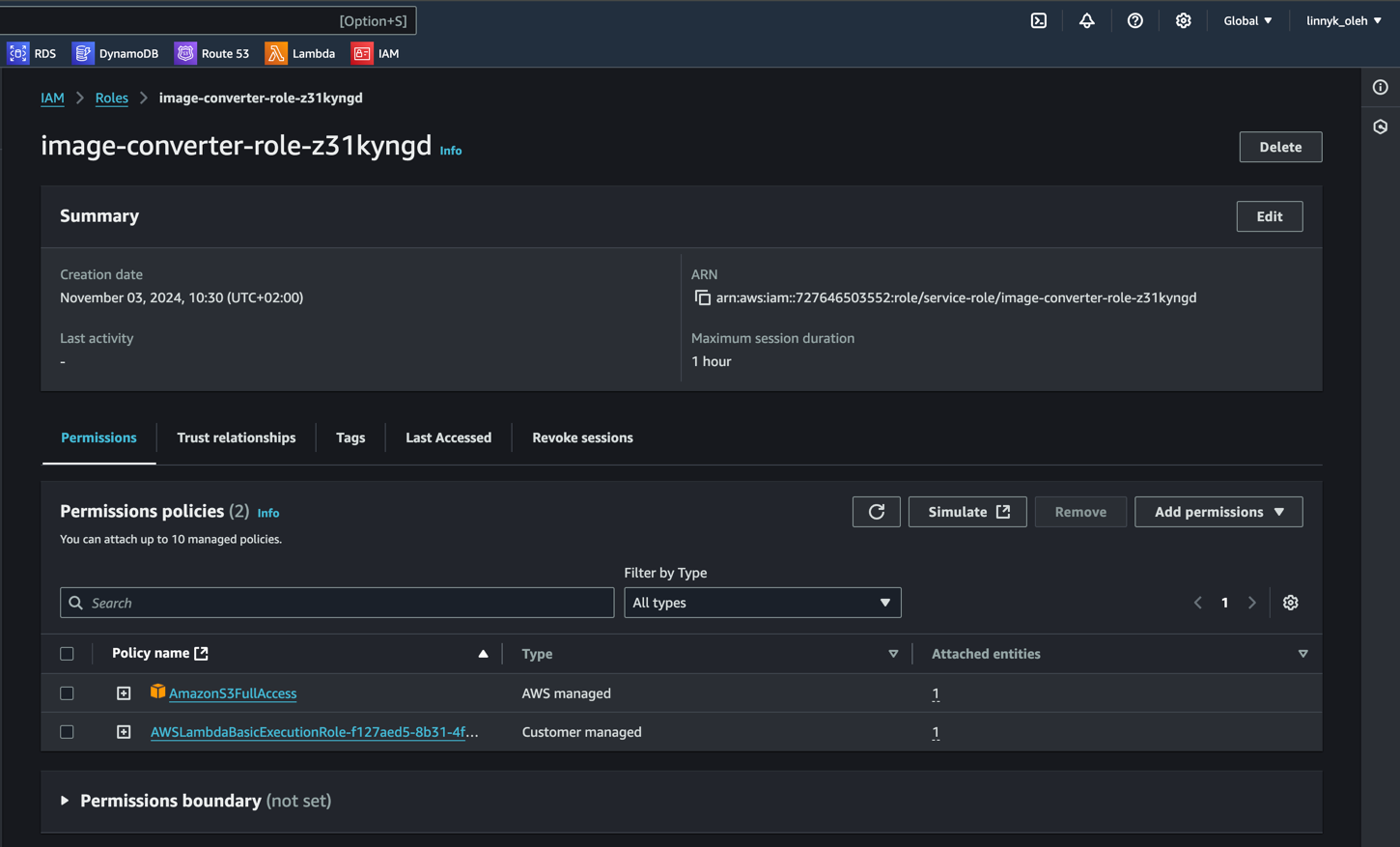Open the Global region selector
The height and width of the screenshot is (847, 1400).
tap(1247, 20)
